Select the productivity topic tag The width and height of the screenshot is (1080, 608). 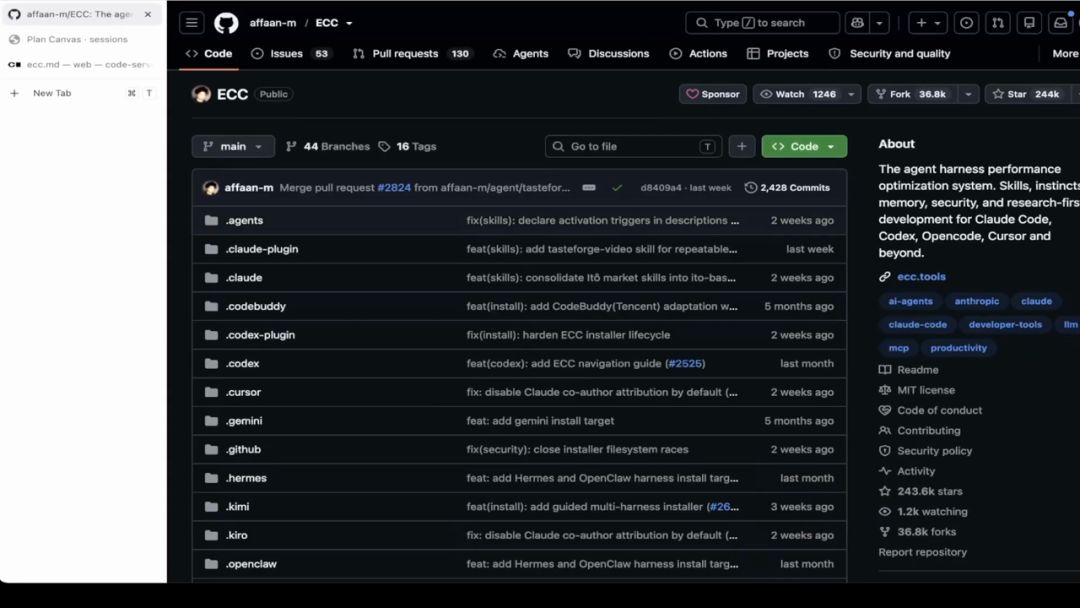[x=959, y=348]
